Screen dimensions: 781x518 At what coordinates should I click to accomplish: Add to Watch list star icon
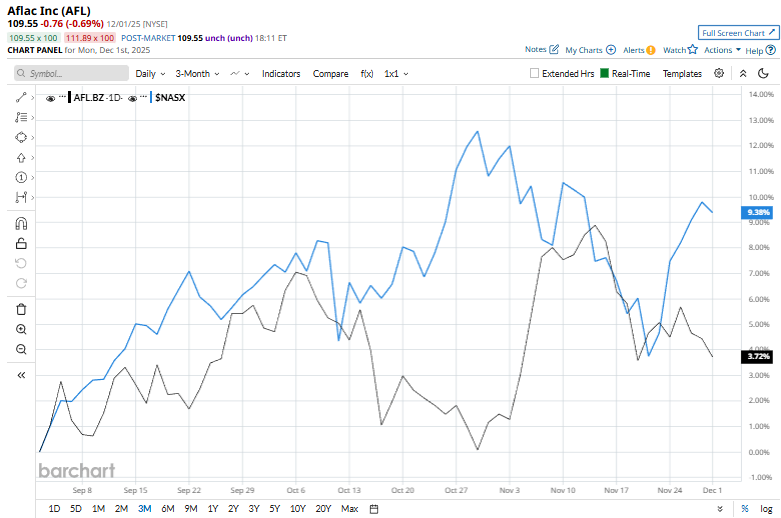pyautogui.click(x=692, y=49)
